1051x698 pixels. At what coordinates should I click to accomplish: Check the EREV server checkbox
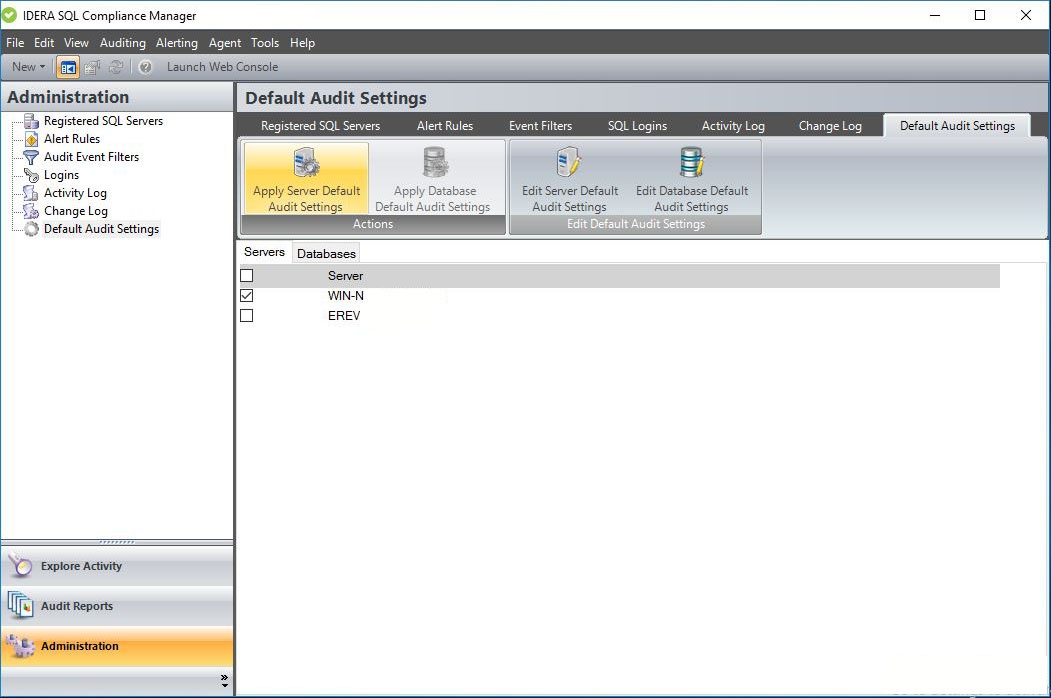pos(247,316)
